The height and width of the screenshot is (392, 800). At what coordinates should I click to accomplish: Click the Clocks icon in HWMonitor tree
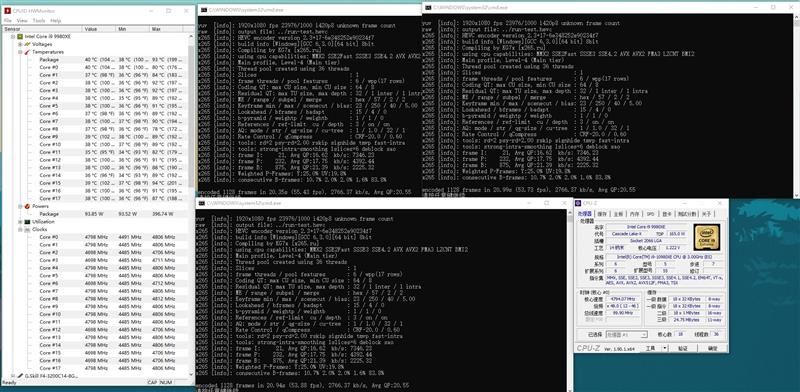tap(27, 230)
